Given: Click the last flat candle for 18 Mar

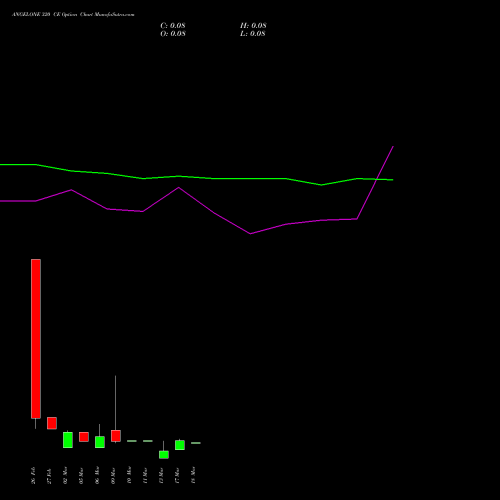Looking at the screenshot, I should [x=196, y=443].
